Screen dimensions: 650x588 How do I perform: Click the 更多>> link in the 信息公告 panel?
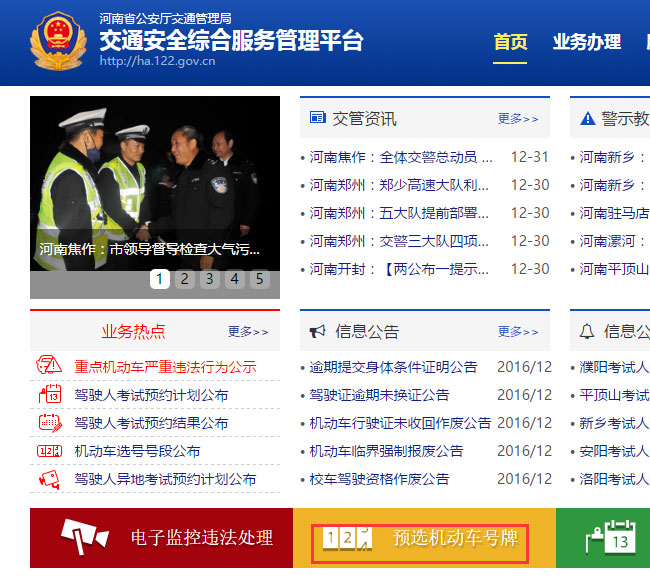tap(518, 331)
